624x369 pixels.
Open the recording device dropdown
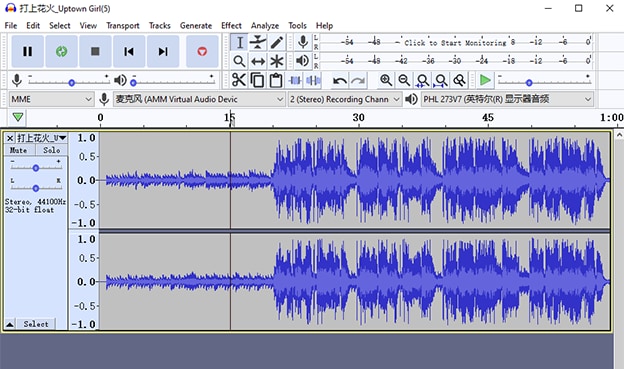coord(199,99)
